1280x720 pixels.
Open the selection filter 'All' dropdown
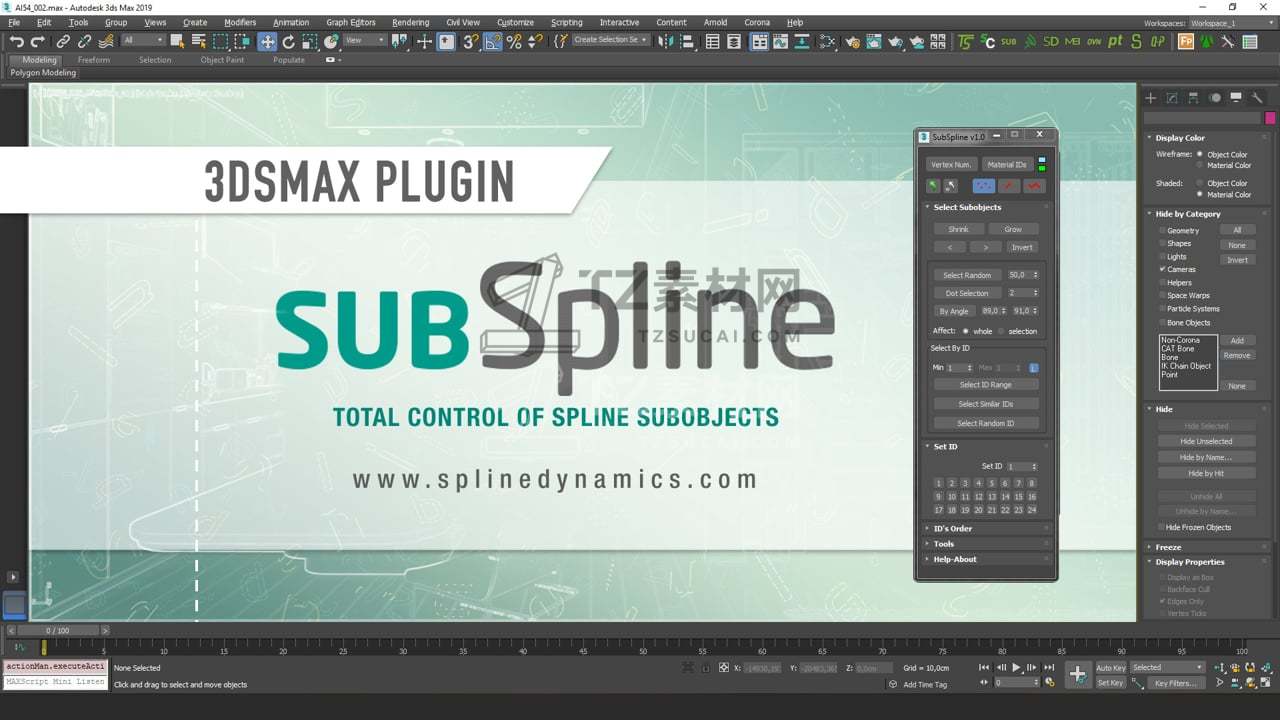(x=143, y=41)
